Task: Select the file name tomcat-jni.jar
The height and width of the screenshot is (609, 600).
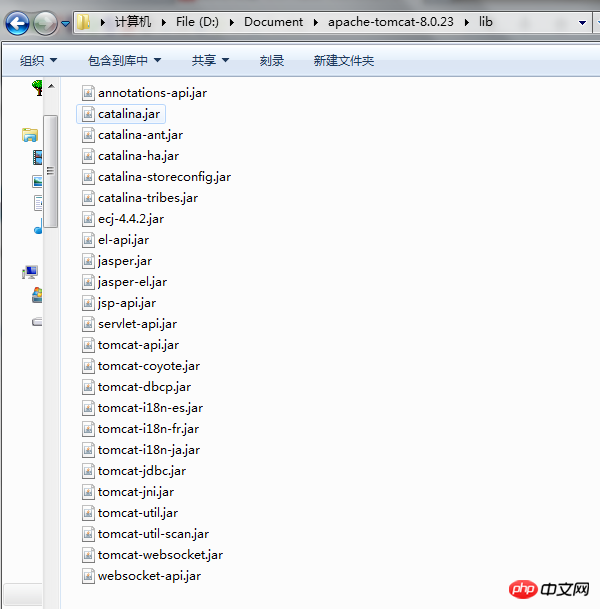Action: (136, 492)
